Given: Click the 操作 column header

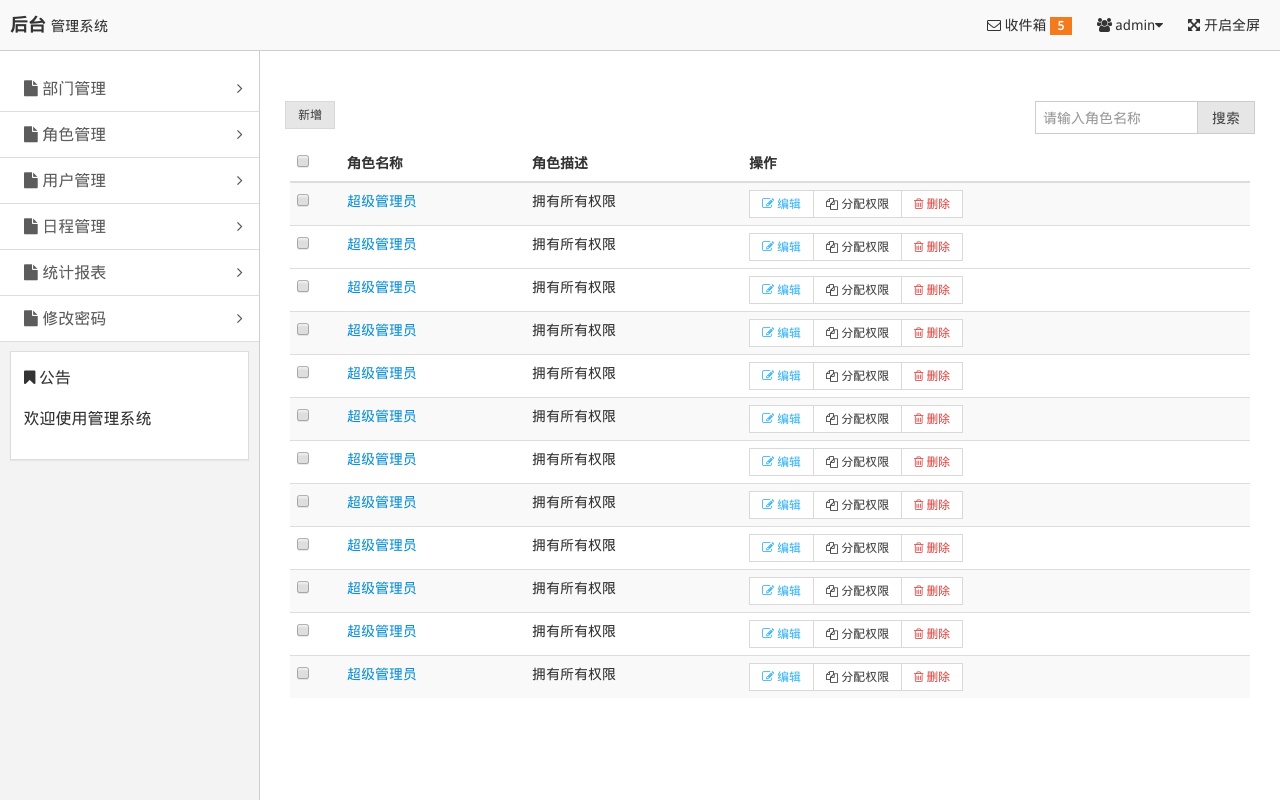Looking at the screenshot, I should [x=763, y=163].
